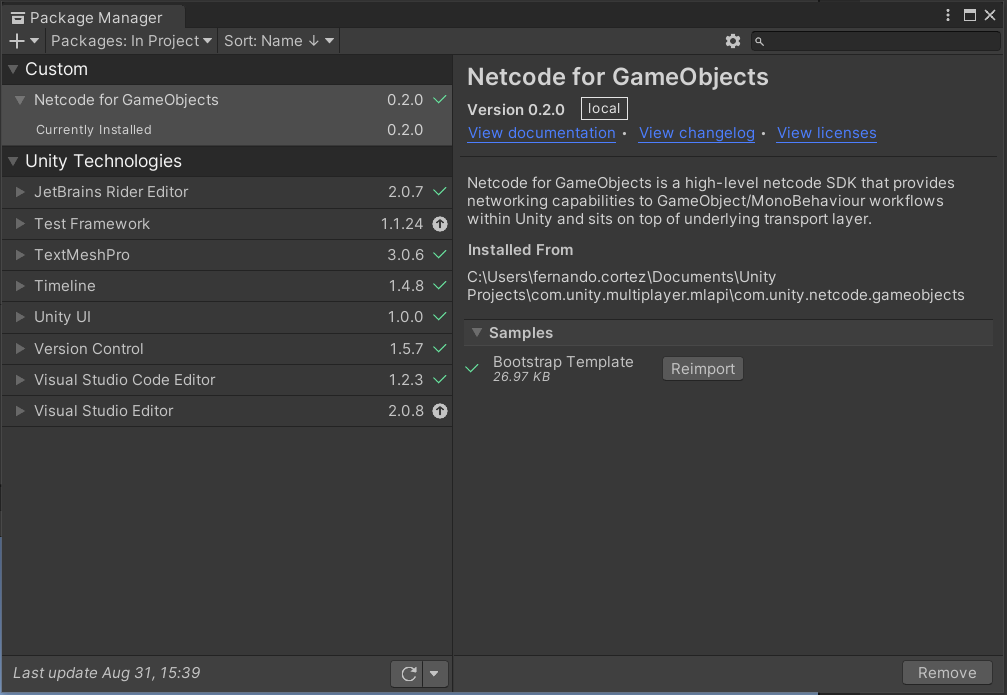Open the settings gear icon
This screenshot has width=1007, height=695.
pos(733,41)
